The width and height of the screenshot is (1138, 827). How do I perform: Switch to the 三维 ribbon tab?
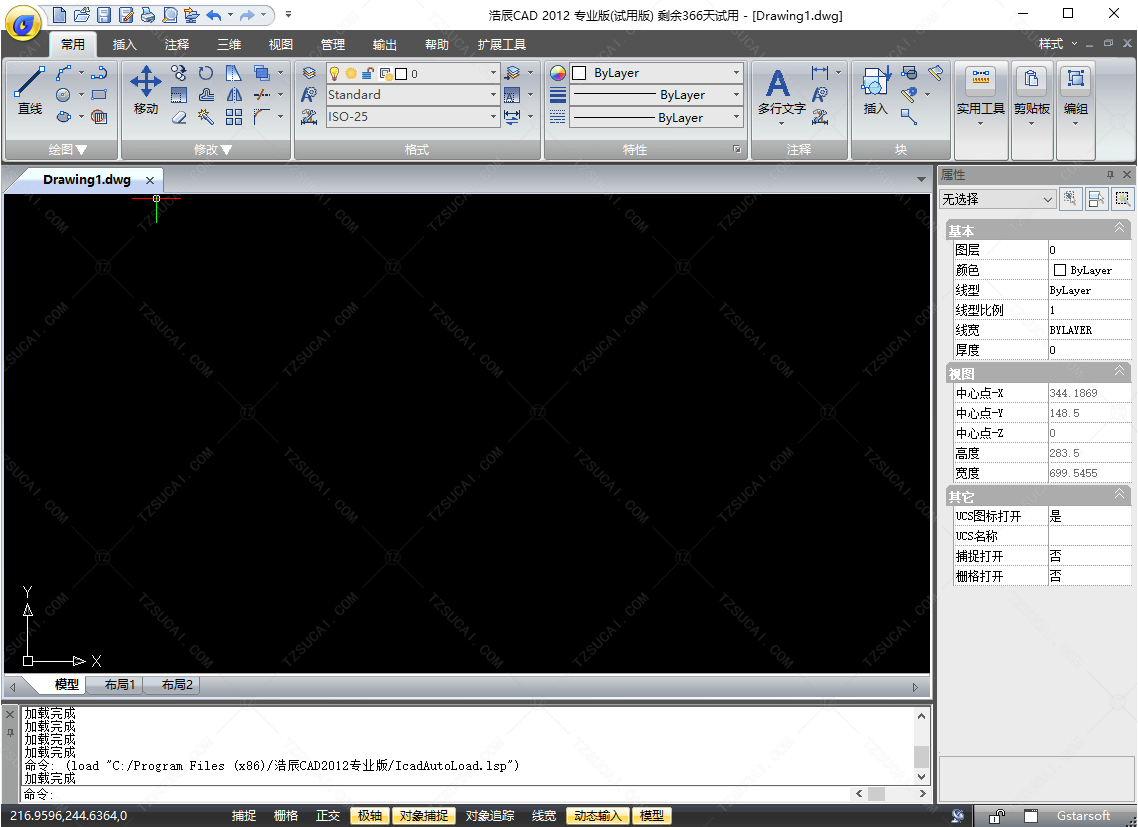click(x=229, y=44)
